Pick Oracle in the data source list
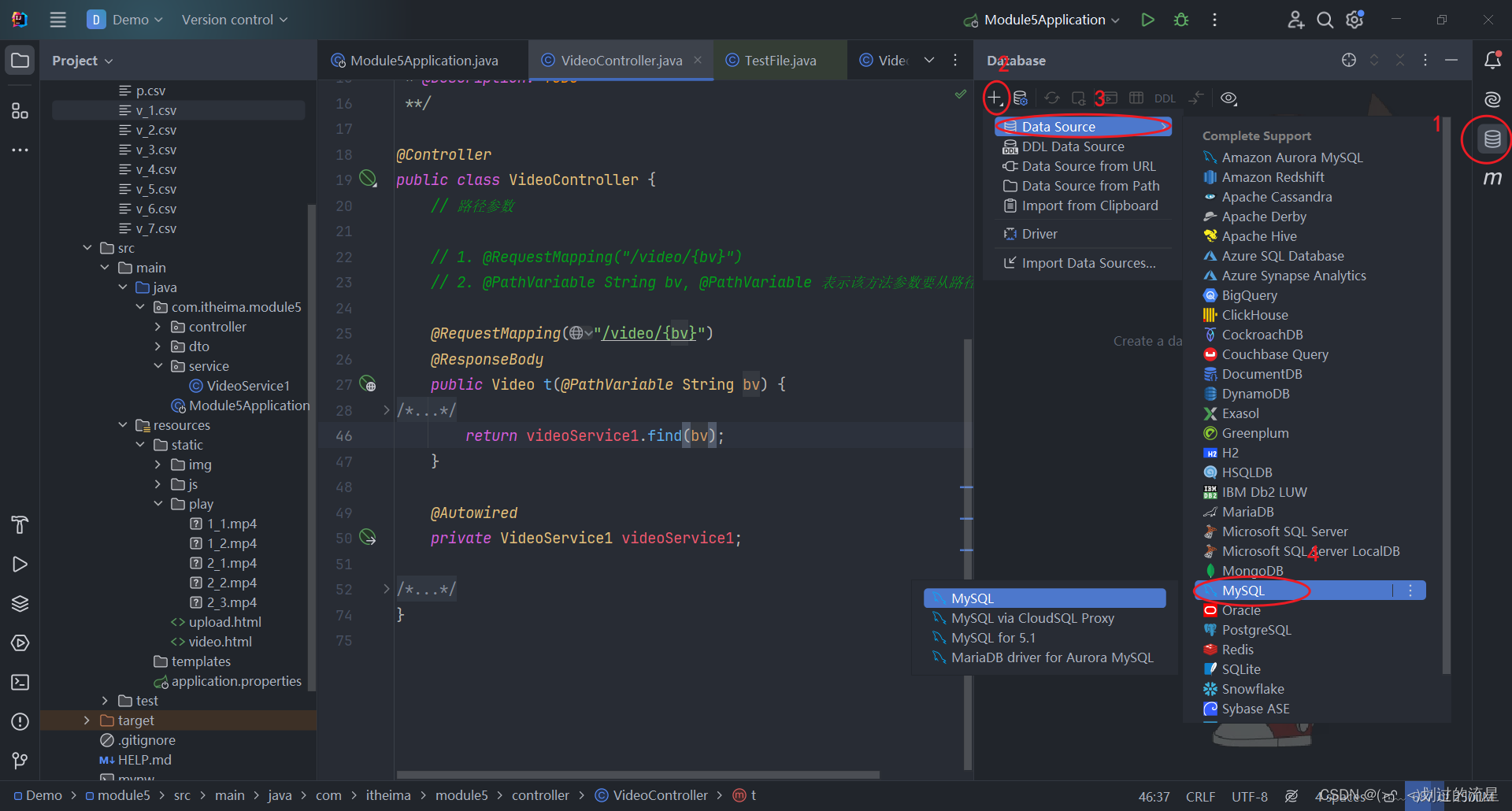Screen dimensions: 1512x811 coord(1310,610)
